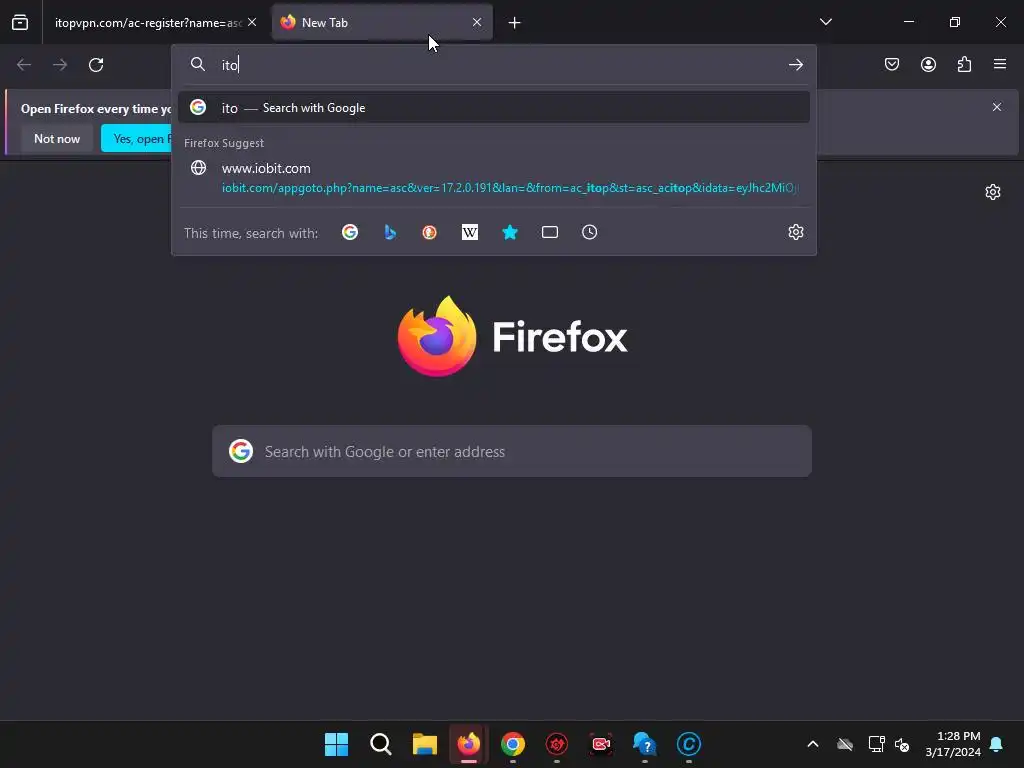Open the blue C app in taskbar
Screen dimensions: 1024x768
coord(688,744)
